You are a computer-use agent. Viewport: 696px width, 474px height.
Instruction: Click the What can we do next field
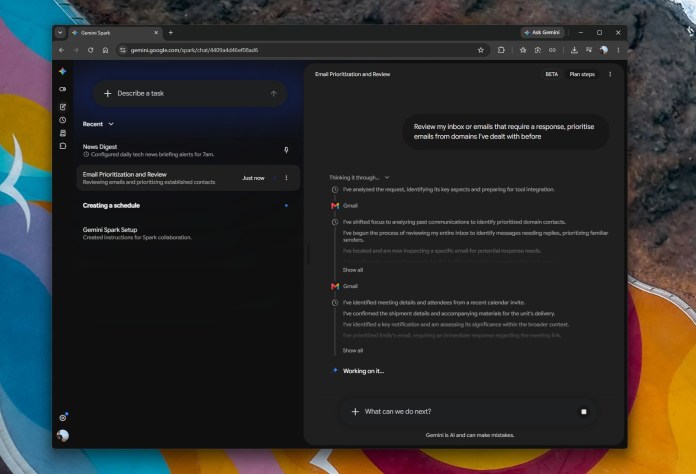point(468,412)
